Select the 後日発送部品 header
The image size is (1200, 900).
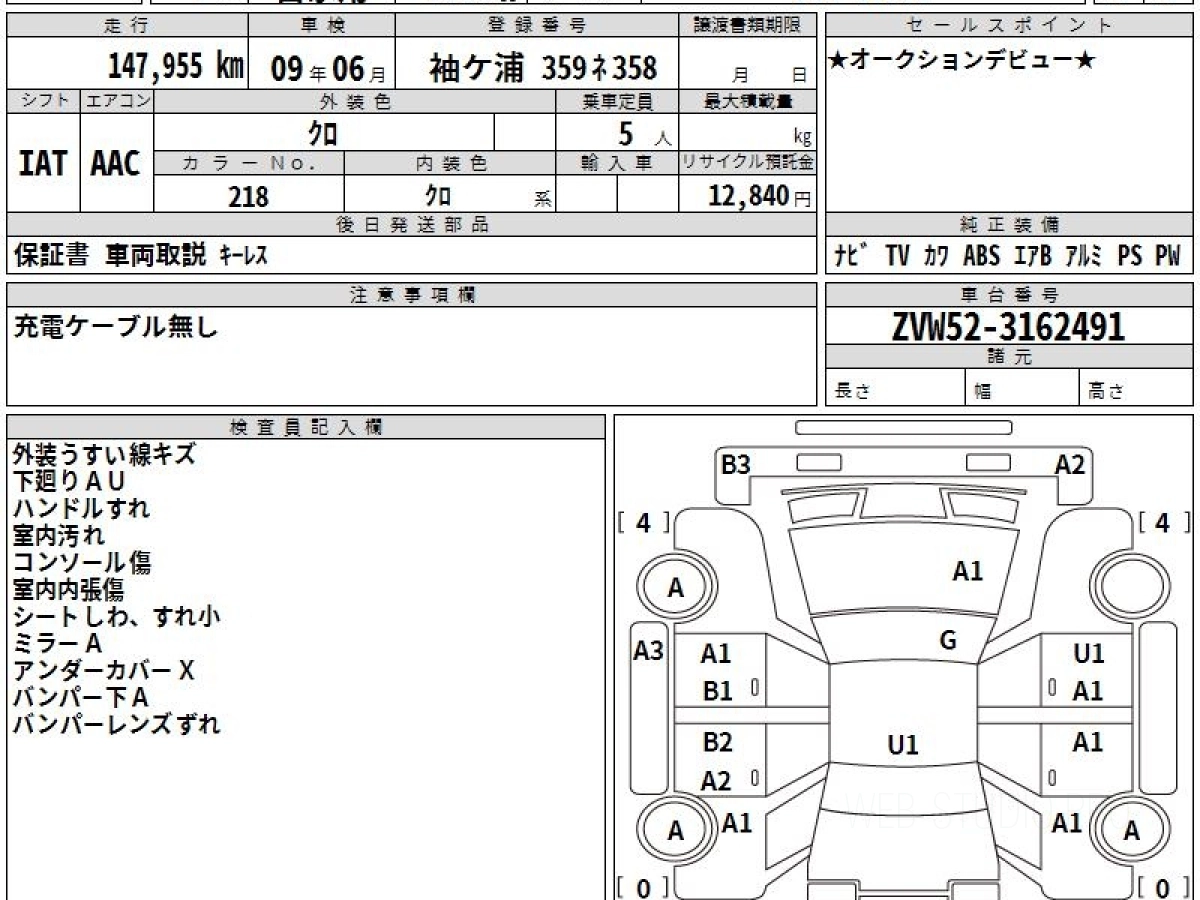pos(412,225)
